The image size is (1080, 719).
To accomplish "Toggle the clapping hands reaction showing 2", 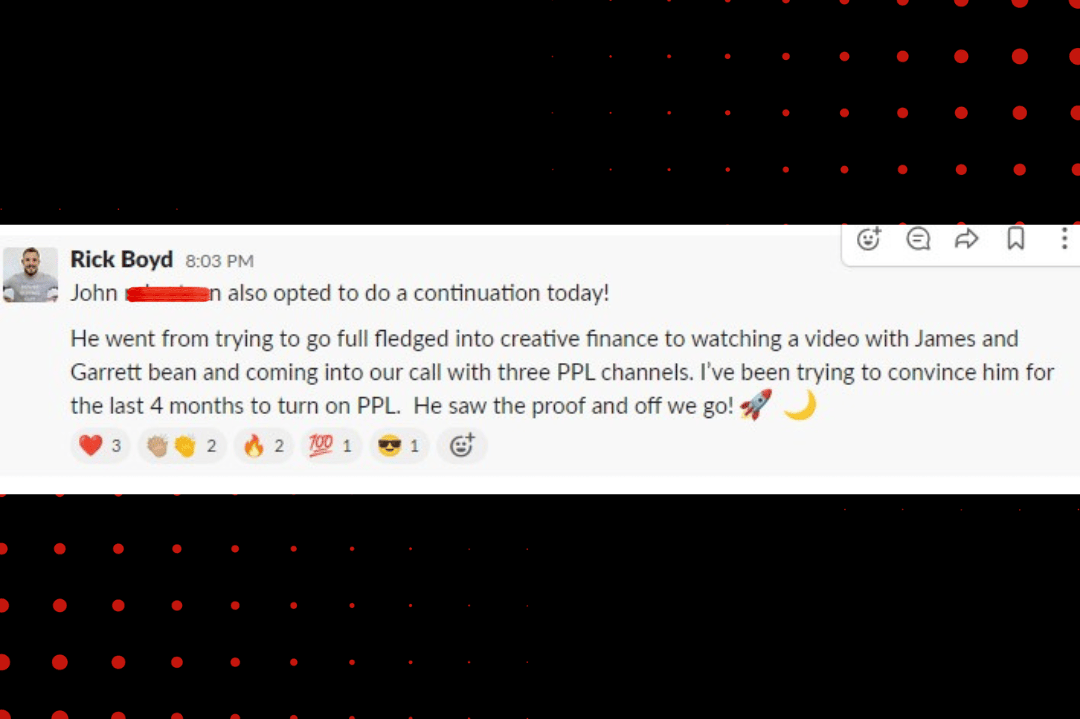I will tap(182, 446).
